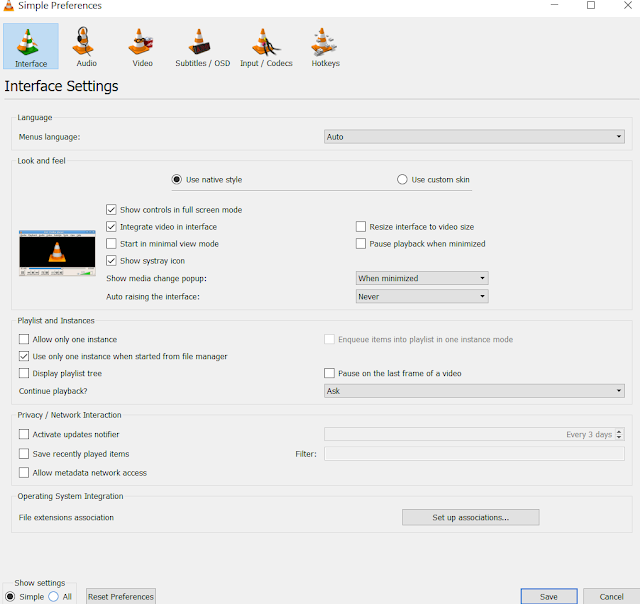Toggle Integrate video in interface checkbox

coord(111,226)
